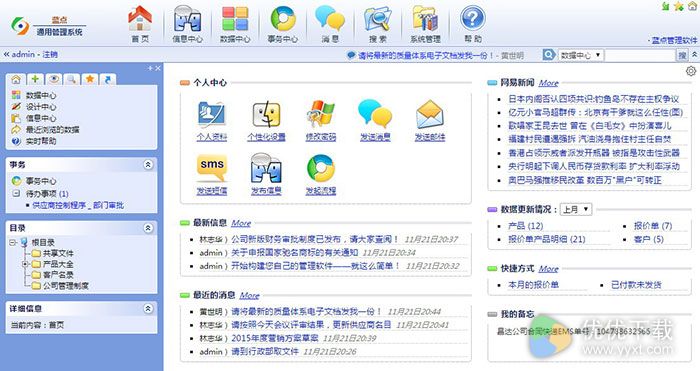Expand the 产品大全 folder node
The image size is (700, 371).
(x=25, y=264)
